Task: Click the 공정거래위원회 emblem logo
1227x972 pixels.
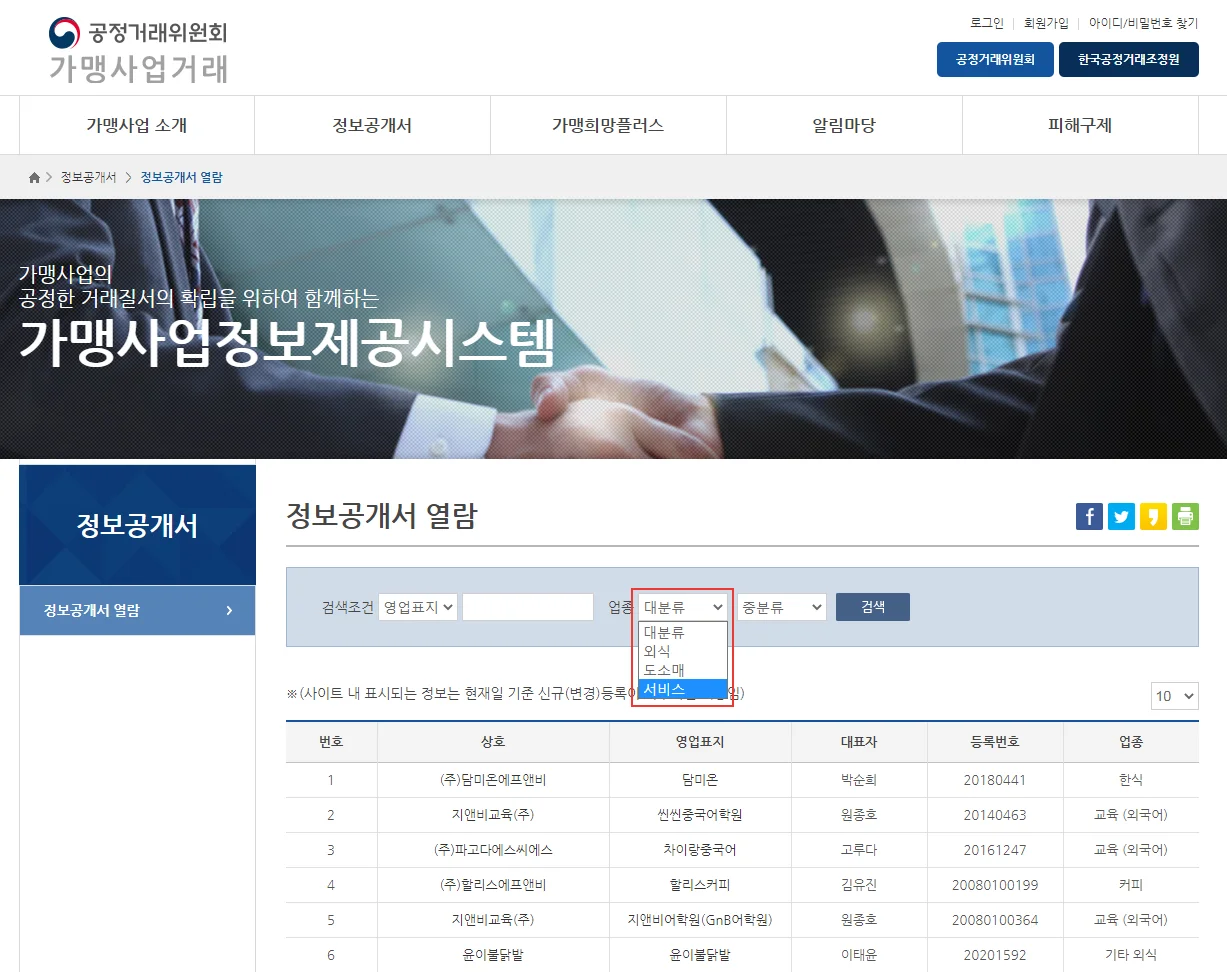Action: point(64,33)
